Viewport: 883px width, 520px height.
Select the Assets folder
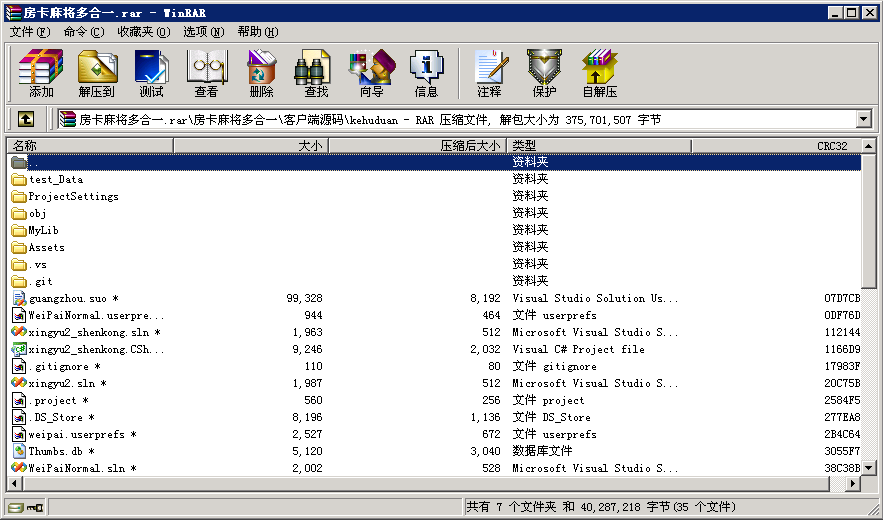click(x=46, y=247)
